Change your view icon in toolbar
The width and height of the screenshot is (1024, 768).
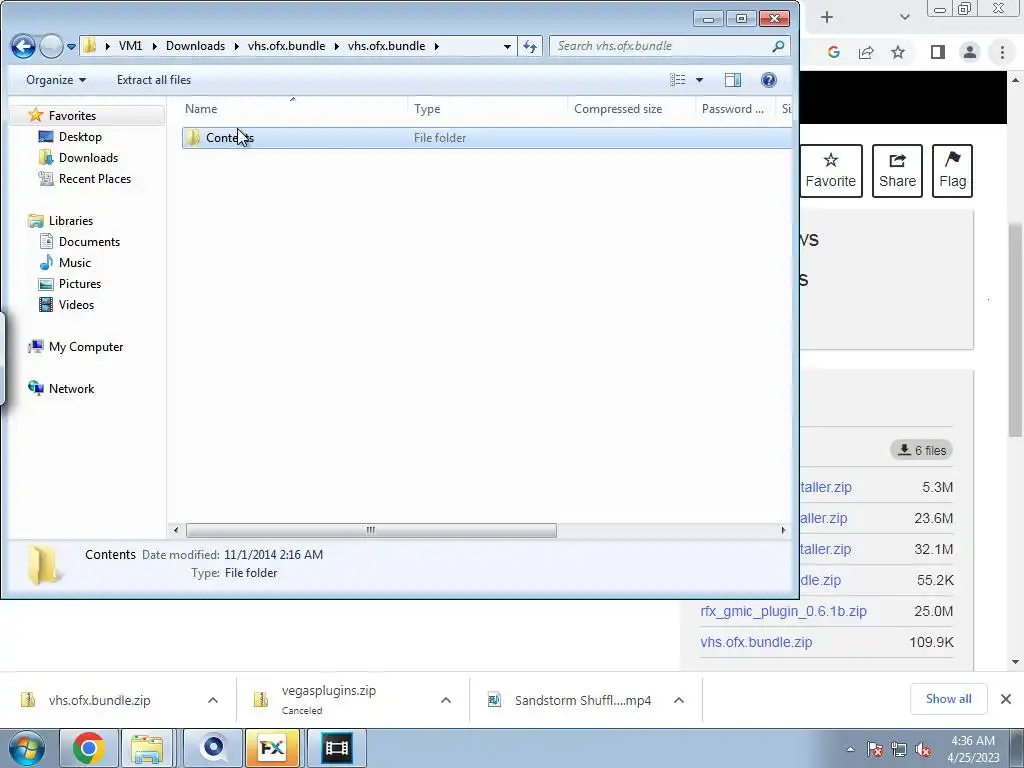[x=678, y=80]
